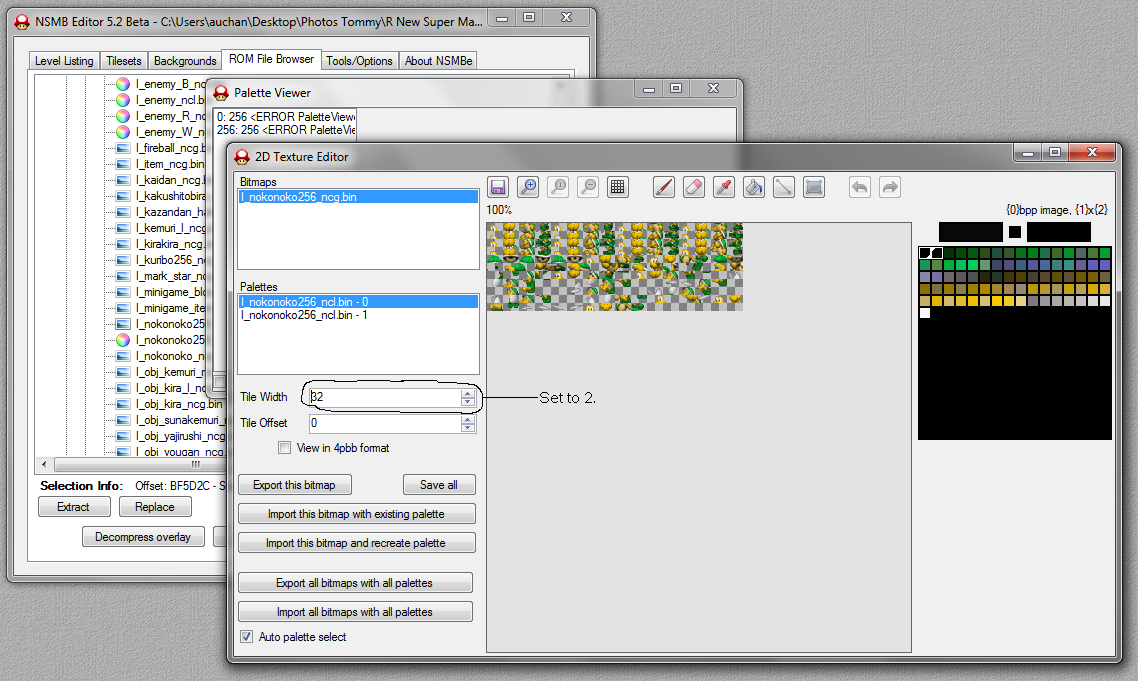Image resolution: width=1138 pixels, height=681 pixels.
Task: Switch to the Tilesets tab
Action: tap(125, 61)
